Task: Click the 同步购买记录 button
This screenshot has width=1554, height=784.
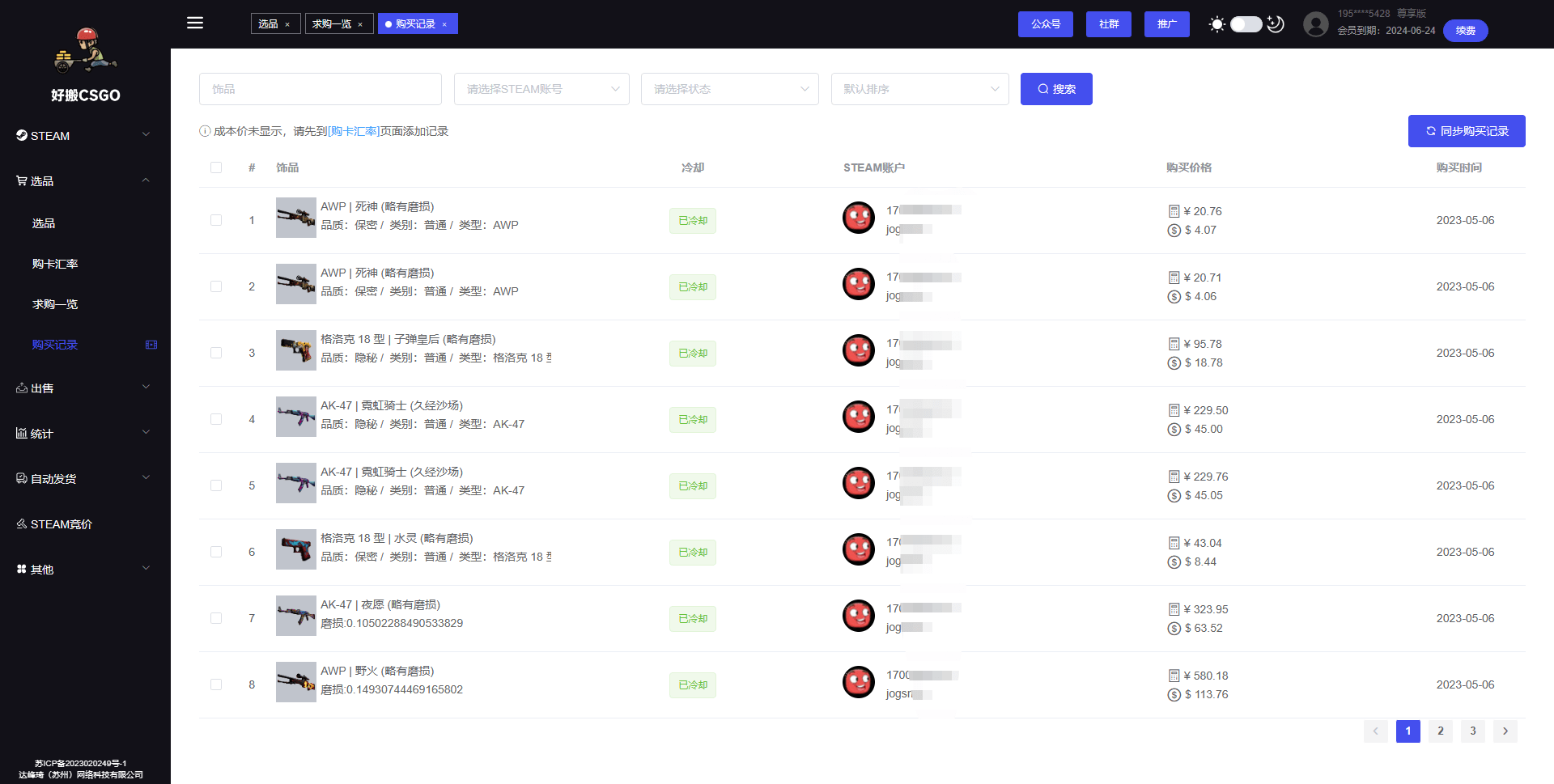Action: tap(1467, 131)
